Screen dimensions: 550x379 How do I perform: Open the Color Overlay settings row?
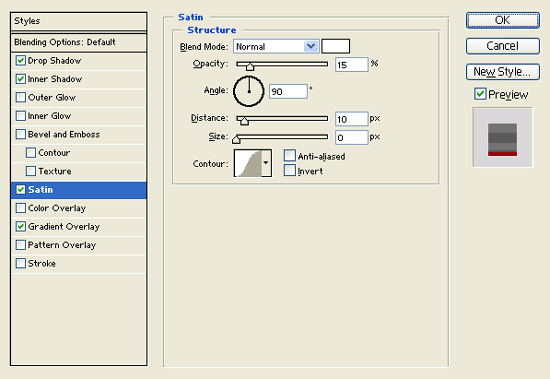[79, 208]
